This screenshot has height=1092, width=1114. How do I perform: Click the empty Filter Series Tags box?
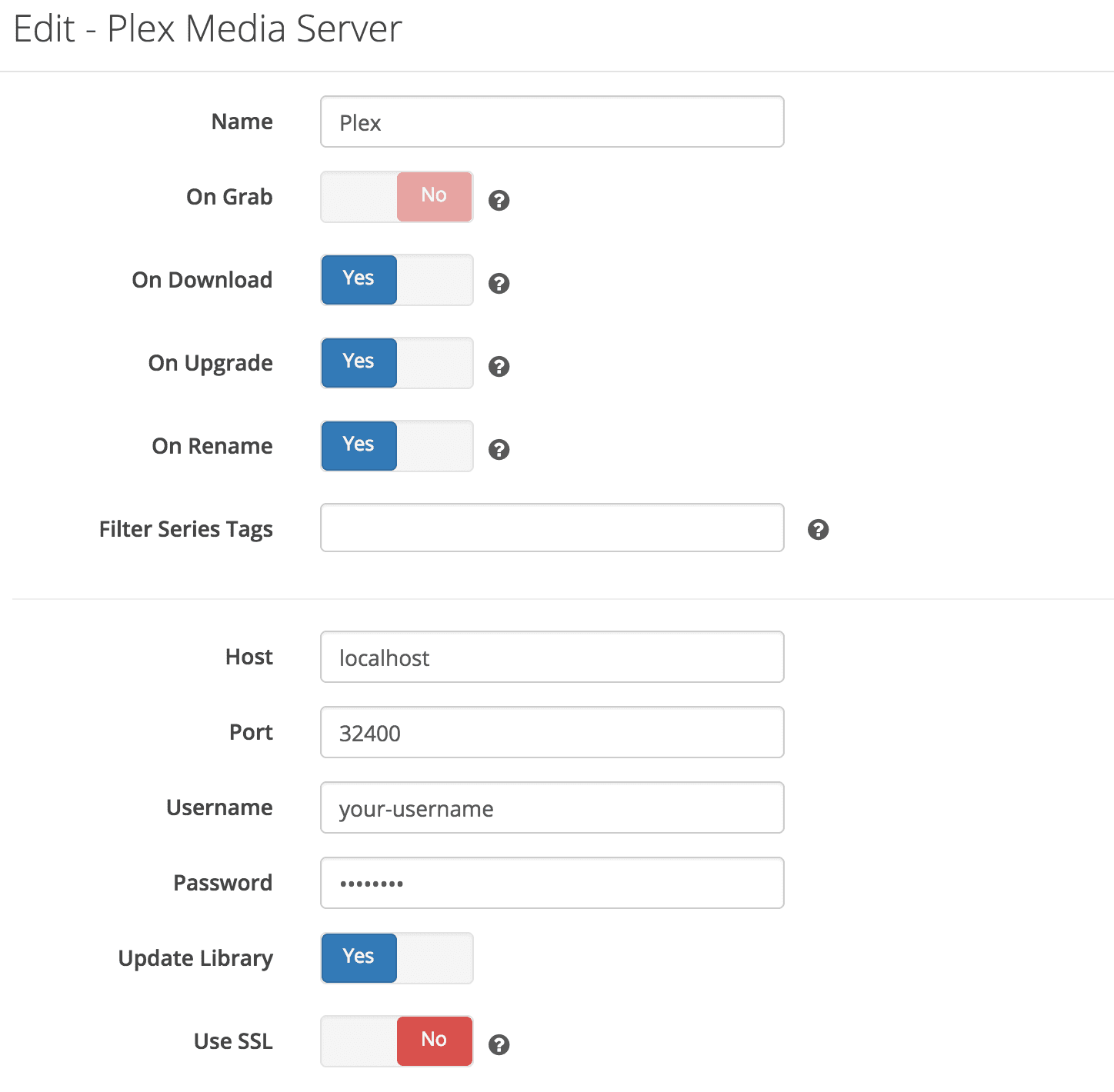pos(551,528)
